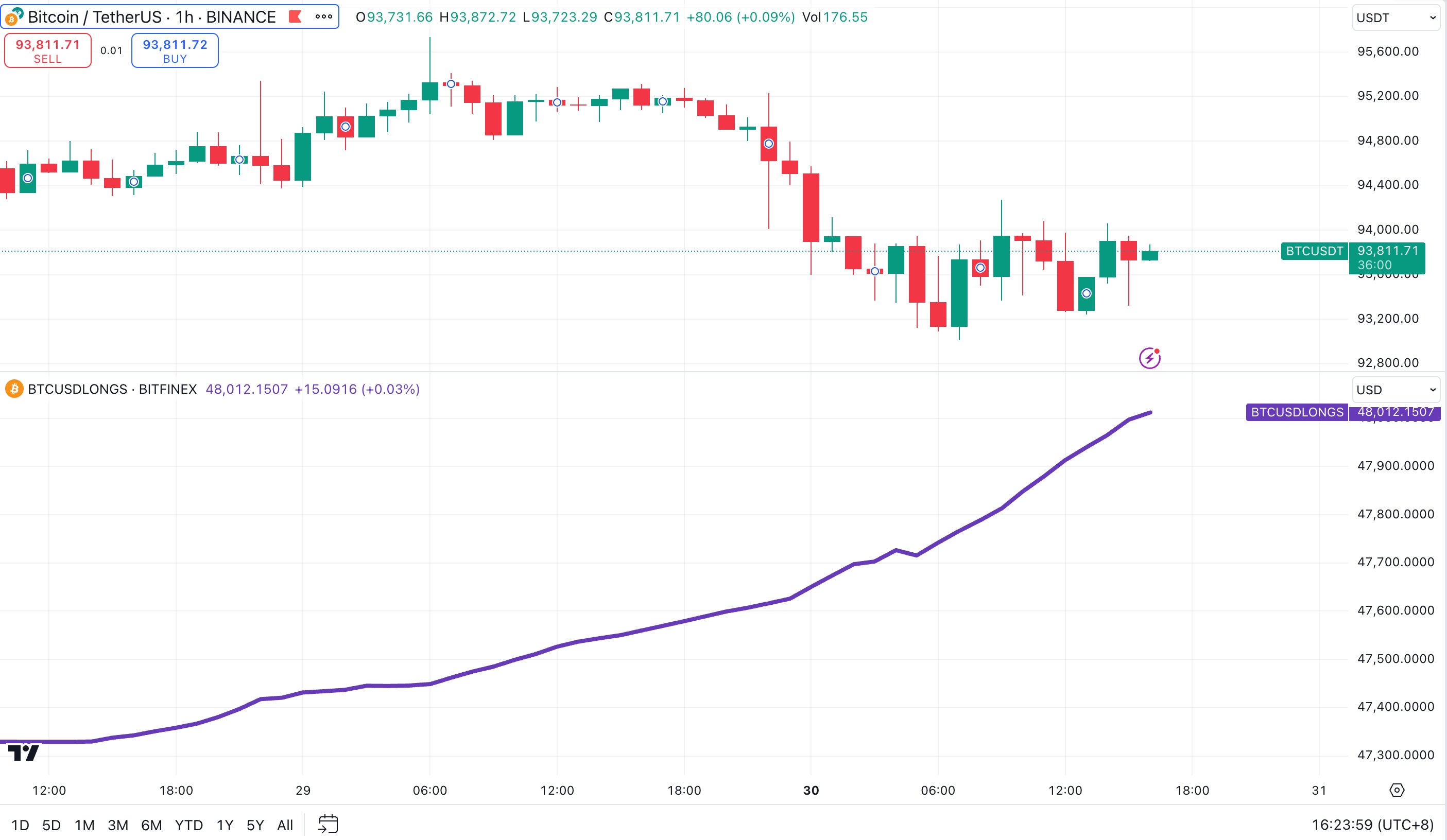Select the All time range
The width and height of the screenshot is (1447, 840).
[285, 825]
